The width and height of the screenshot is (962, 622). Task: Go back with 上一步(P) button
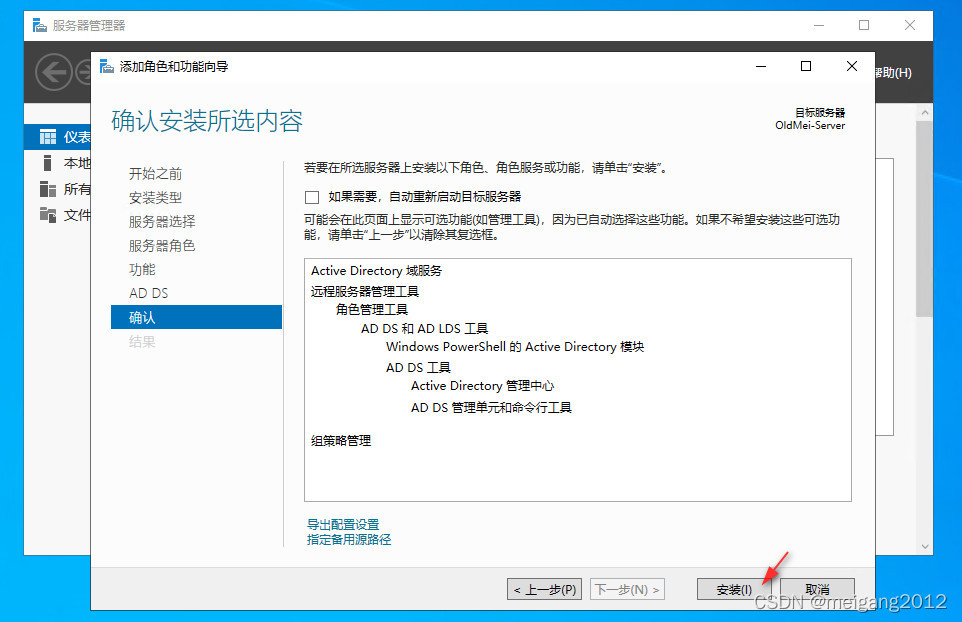coord(544,589)
